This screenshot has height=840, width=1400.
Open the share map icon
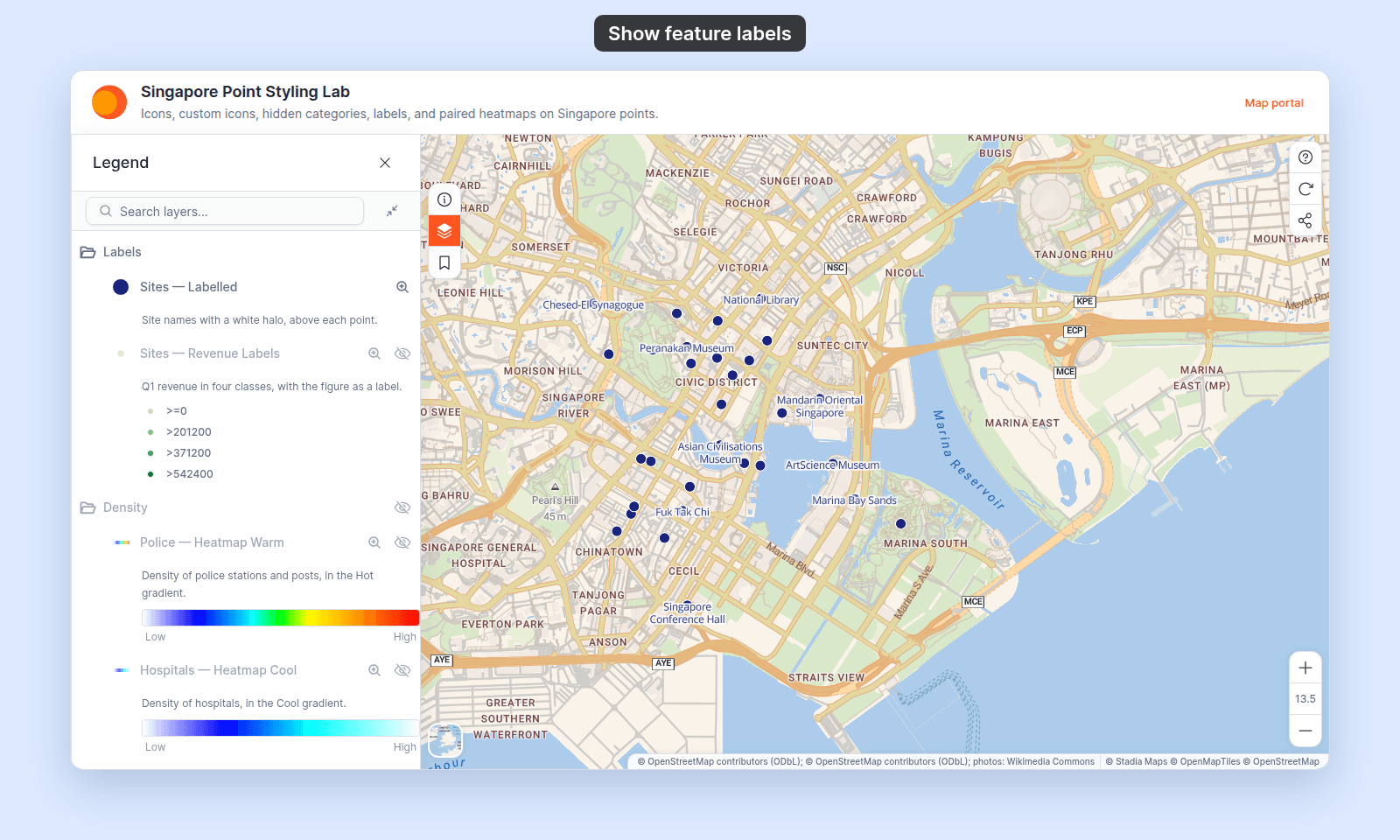pos(1305,220)
